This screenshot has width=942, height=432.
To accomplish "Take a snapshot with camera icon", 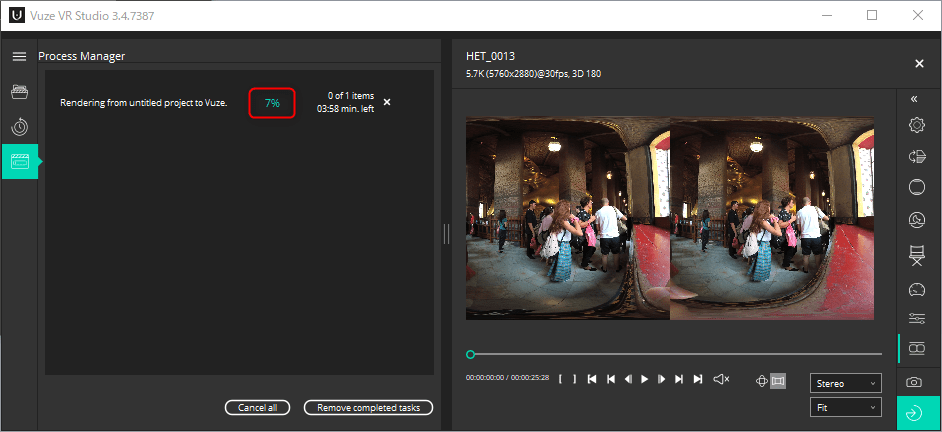I will (914, 382).
